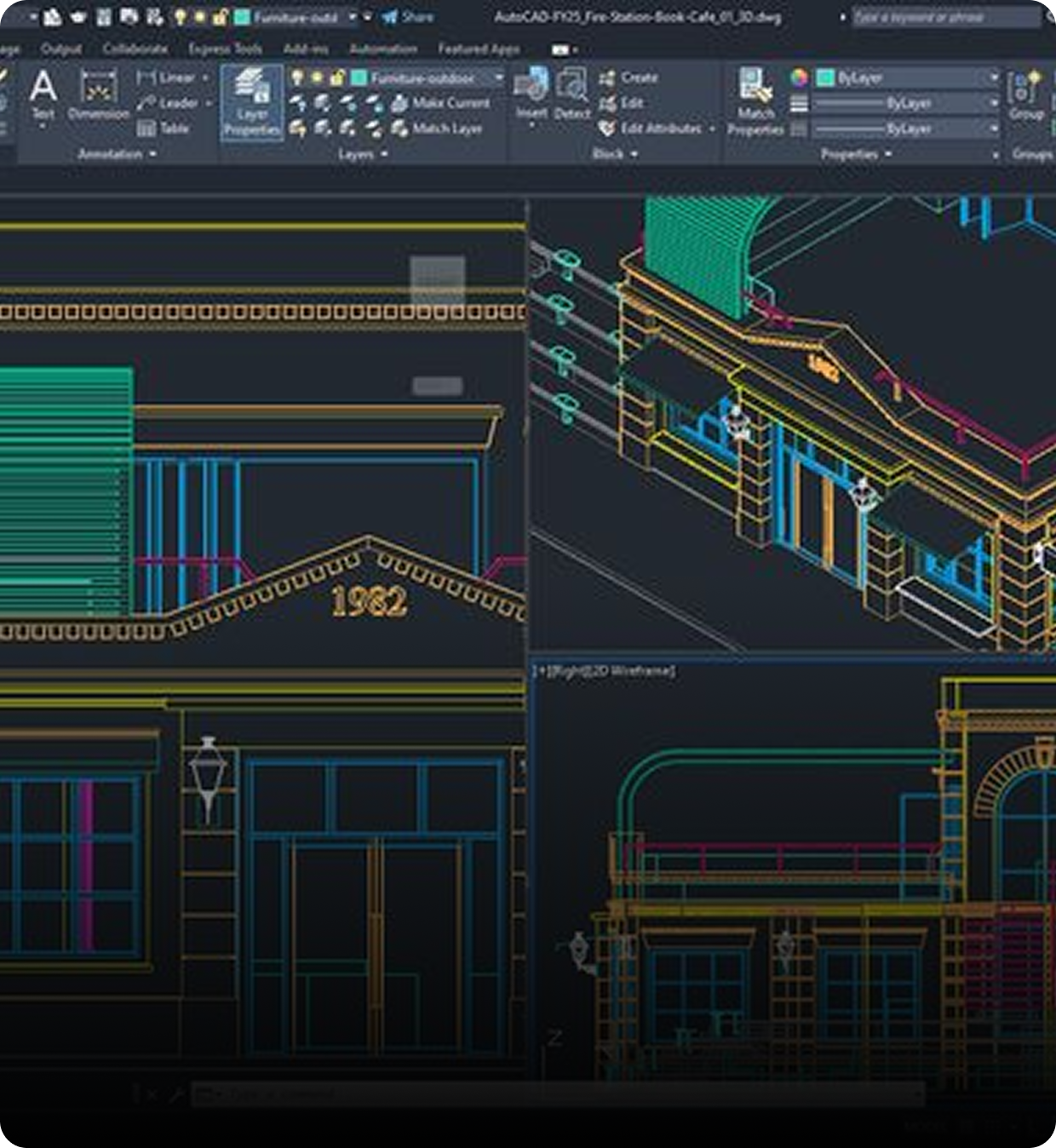Toggle sun freeze icon in Quick Access toolbar
The width and height of the screenshot is (1056, 1148).
[x=200, y=17]
